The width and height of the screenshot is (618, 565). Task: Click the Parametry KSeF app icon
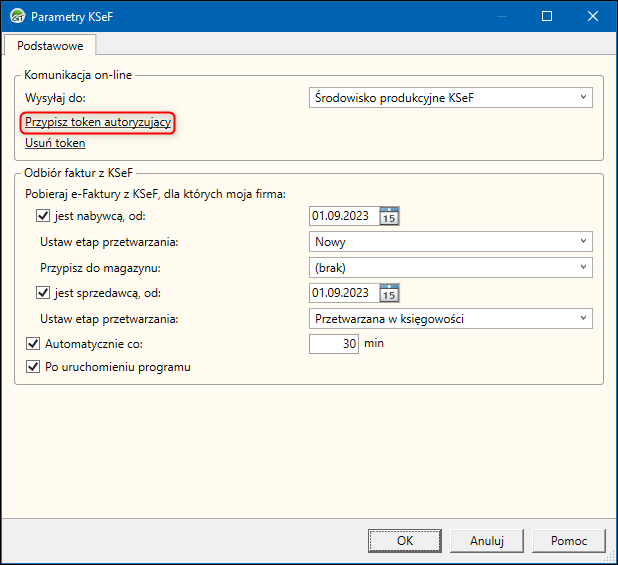tap(16, 16)
